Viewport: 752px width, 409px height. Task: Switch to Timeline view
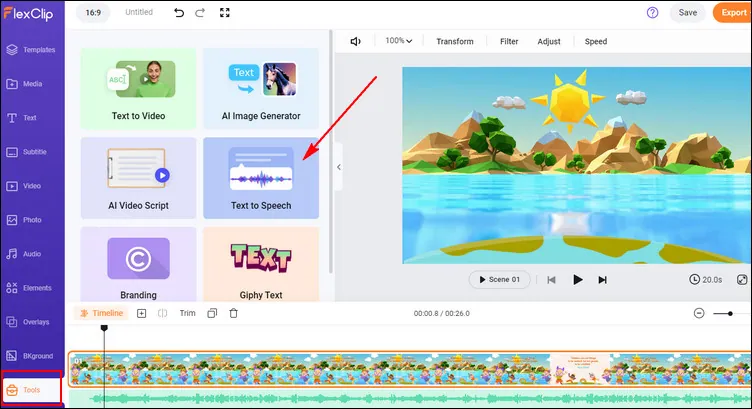[x=101, y=313]
